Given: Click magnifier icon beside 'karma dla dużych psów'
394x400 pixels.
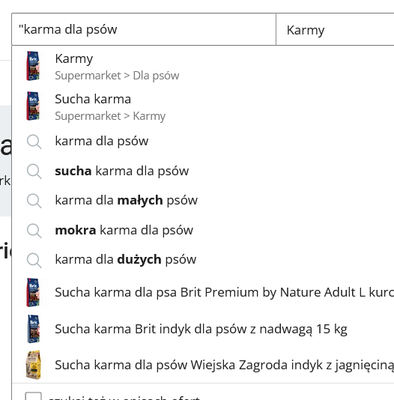Looking at the screenshot, I should [x=34, y=260].
